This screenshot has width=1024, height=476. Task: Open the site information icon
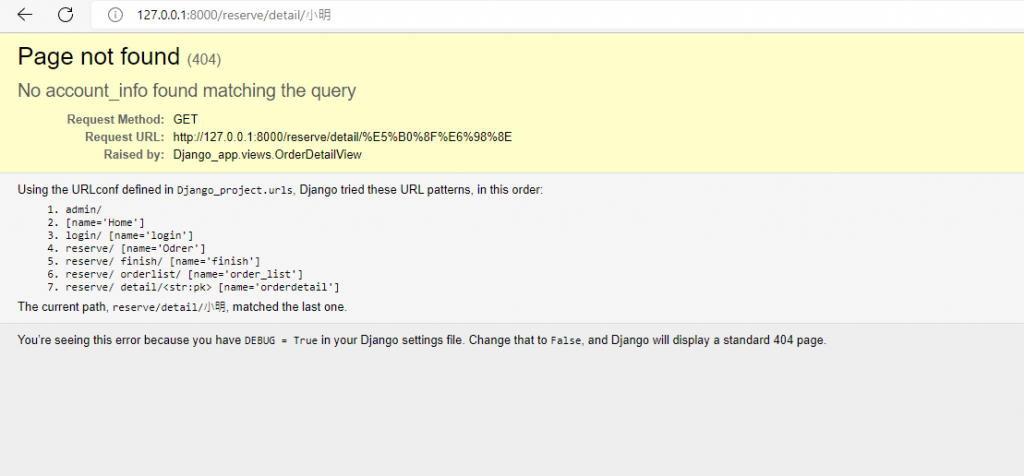[x=115, y=15]
